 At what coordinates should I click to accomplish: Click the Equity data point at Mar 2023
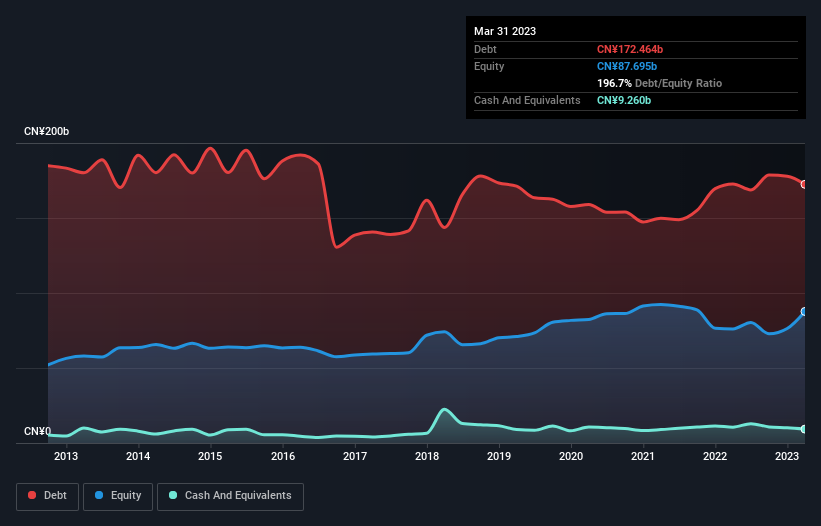point(804,311)
